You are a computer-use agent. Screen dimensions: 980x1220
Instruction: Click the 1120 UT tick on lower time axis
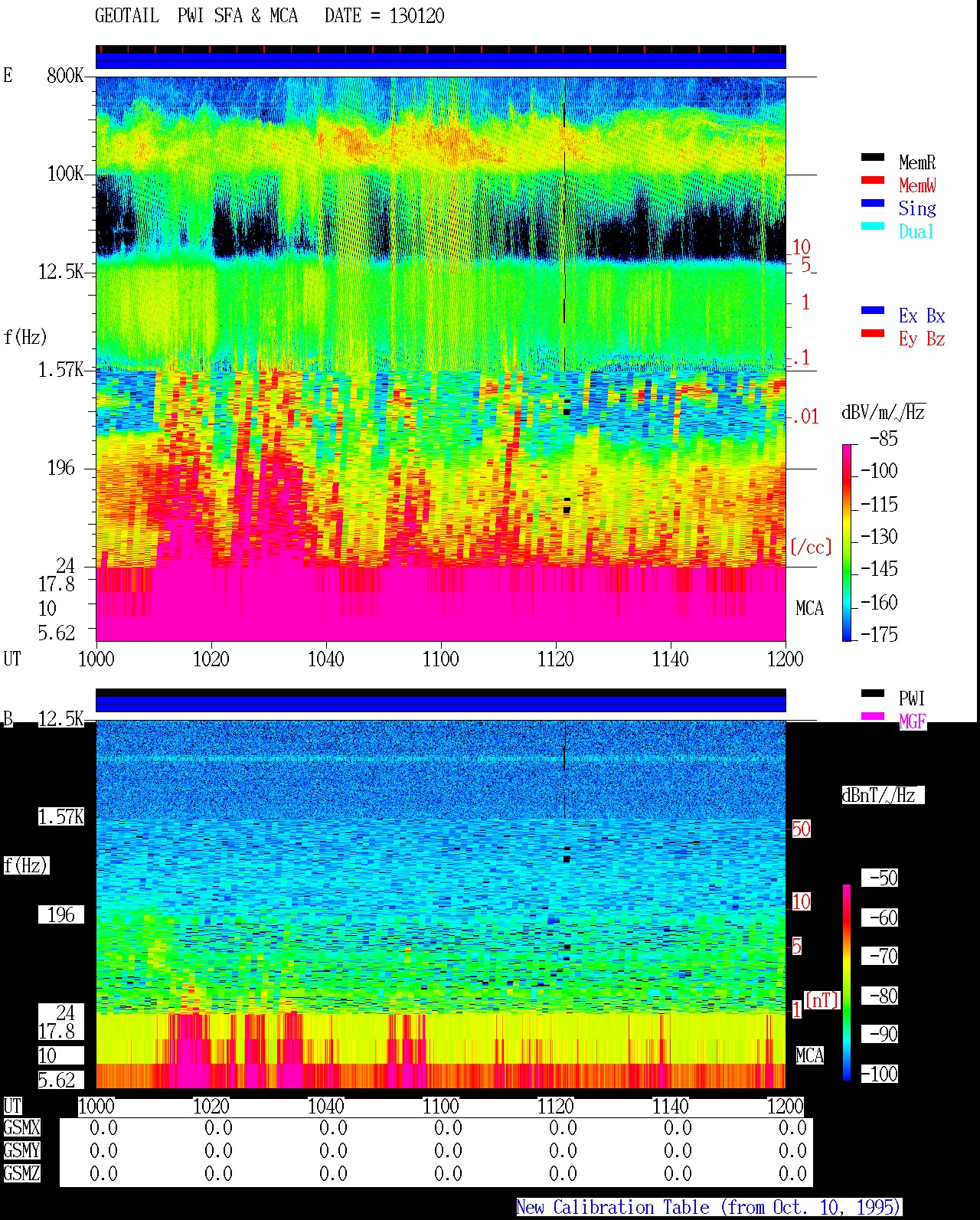point(556,1106)
